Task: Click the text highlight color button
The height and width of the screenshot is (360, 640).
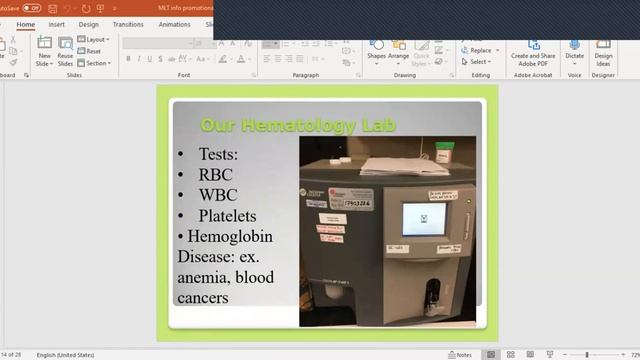Action: pos(222,59)
